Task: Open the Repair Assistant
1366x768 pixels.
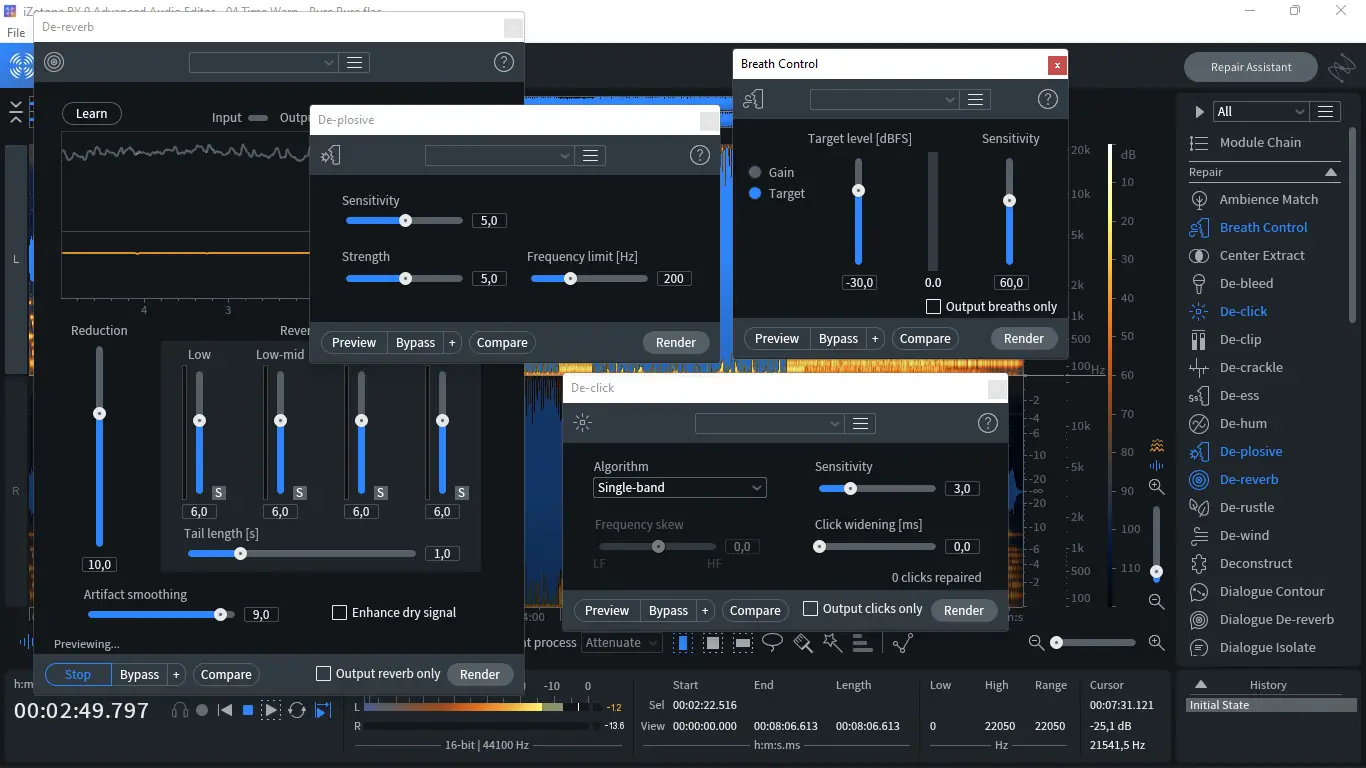Action: click(1251, 67)
